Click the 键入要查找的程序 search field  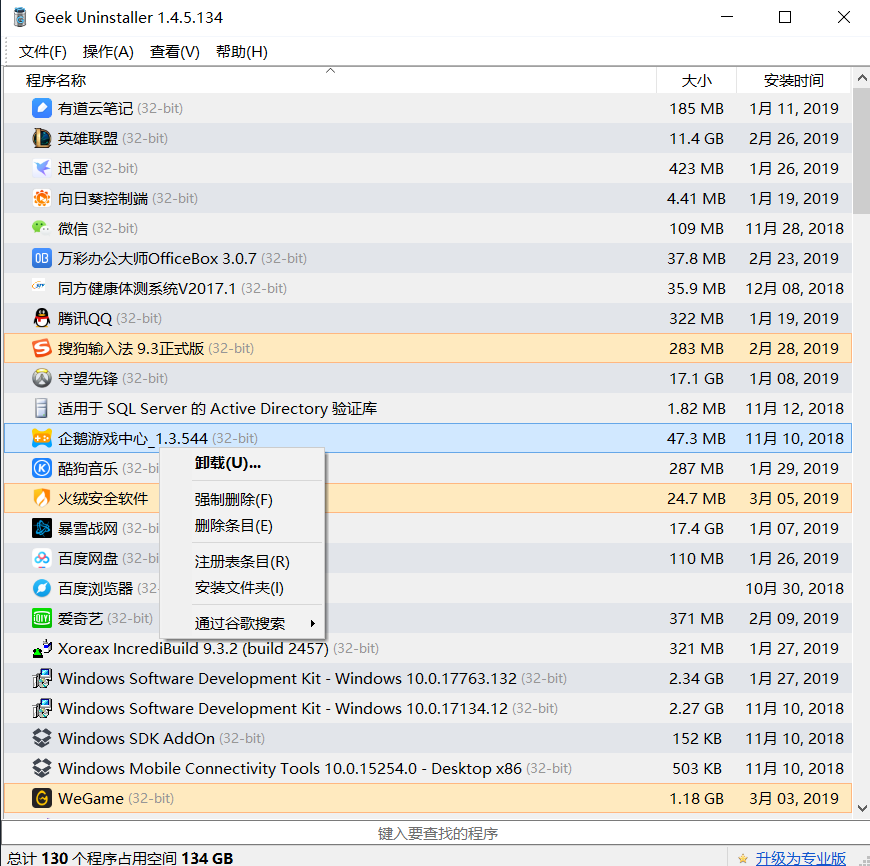point(436,833)
